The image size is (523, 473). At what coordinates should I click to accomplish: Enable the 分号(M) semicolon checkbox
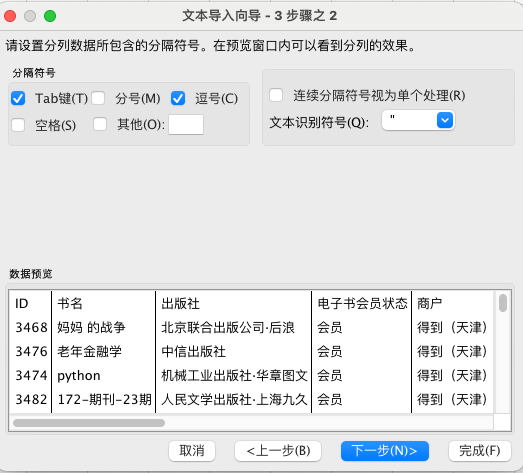pyautogui.click(x=98, y=98)
